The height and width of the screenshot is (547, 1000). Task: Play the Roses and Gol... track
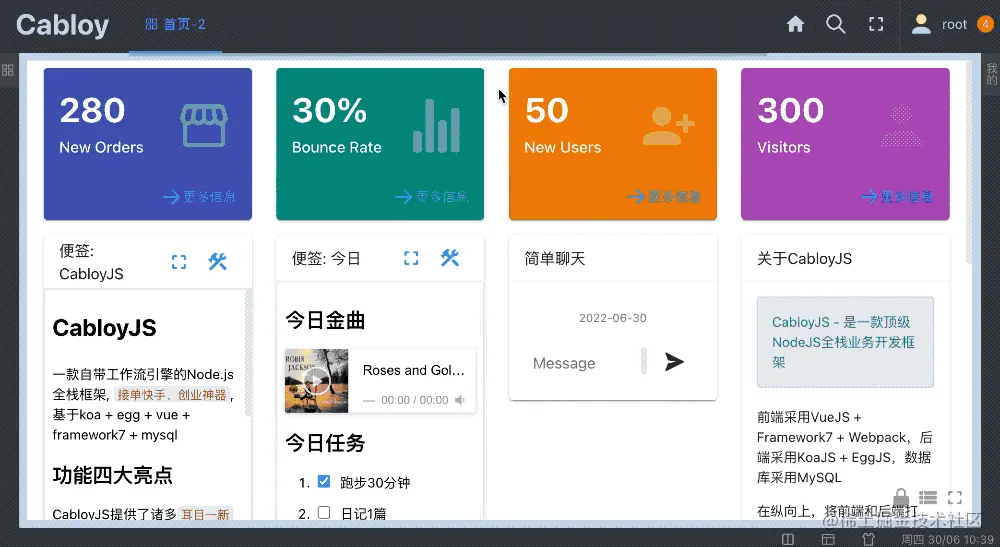coord(316,381)
